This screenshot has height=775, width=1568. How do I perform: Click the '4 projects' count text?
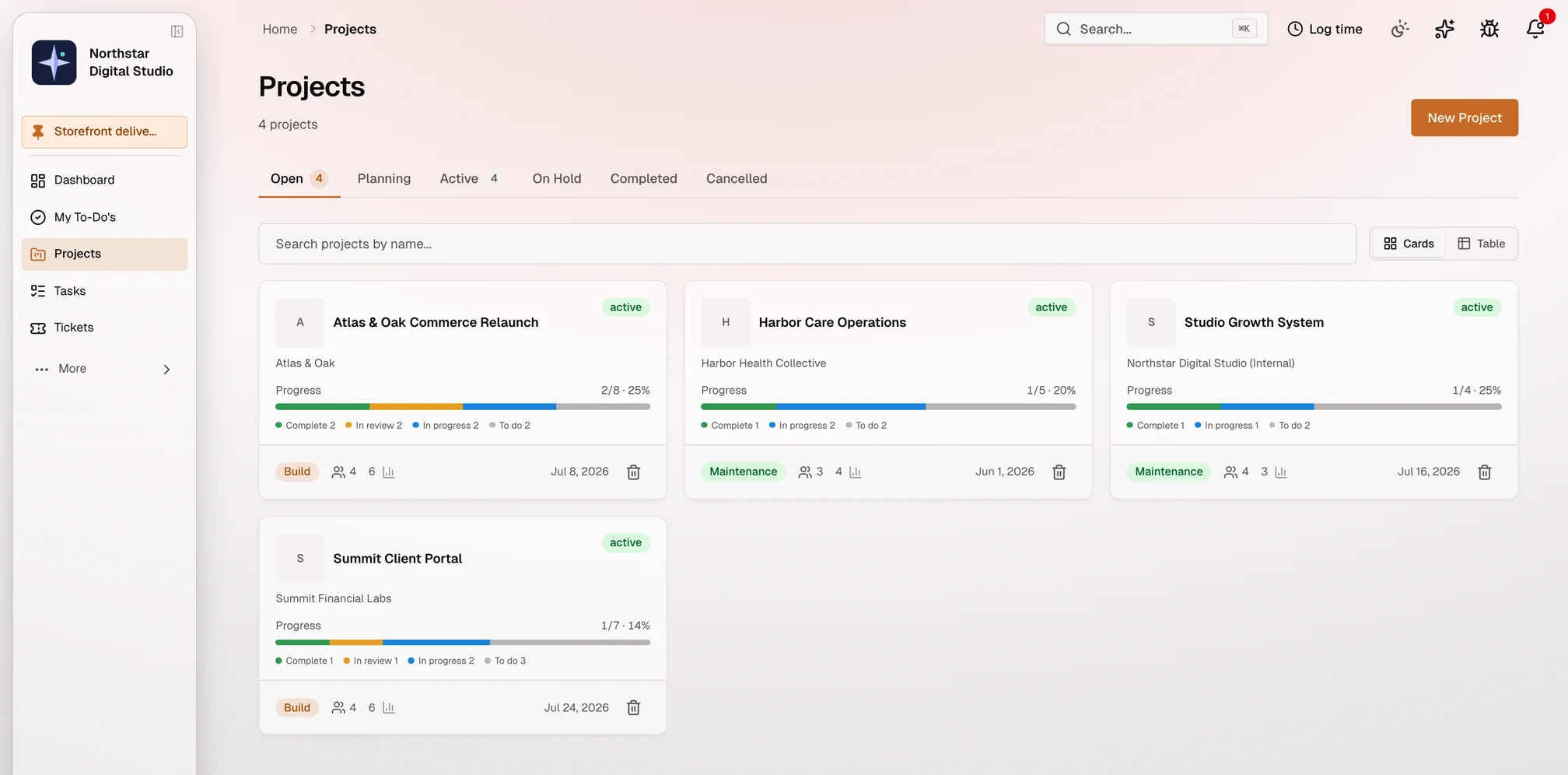(x=288, y=124)
